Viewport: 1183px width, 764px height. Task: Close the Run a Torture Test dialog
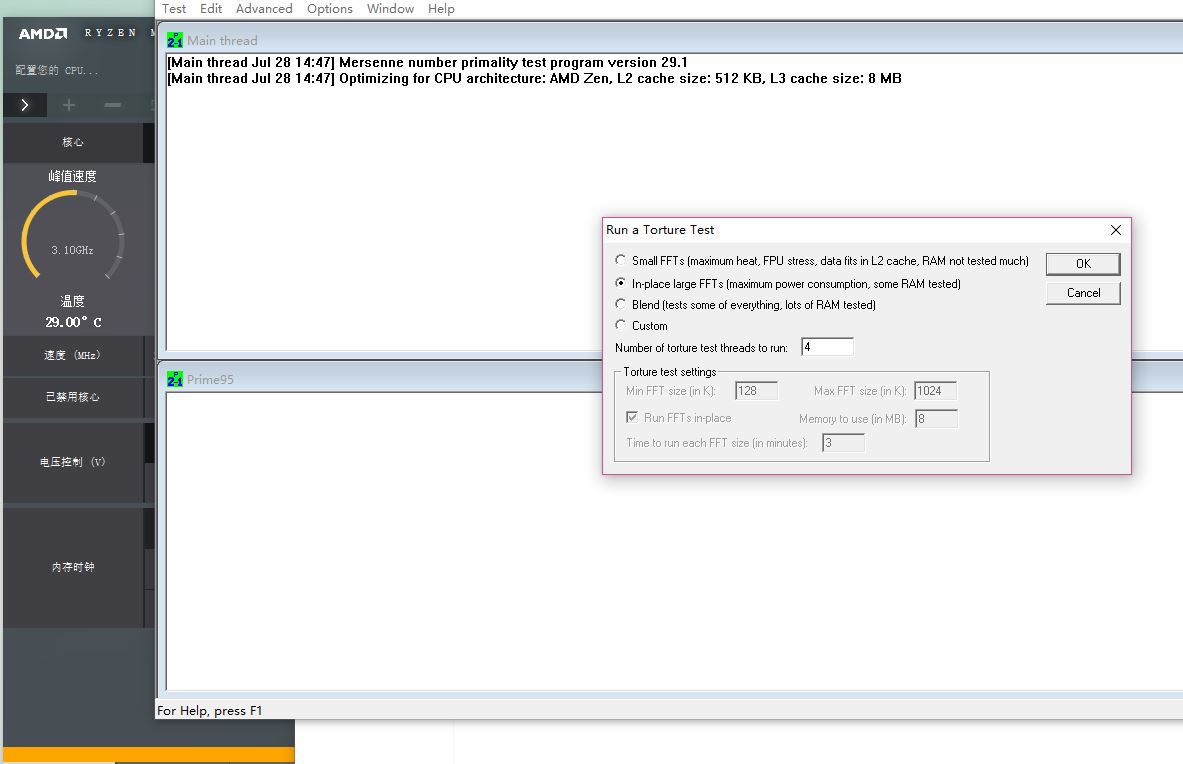[1116, 230]
